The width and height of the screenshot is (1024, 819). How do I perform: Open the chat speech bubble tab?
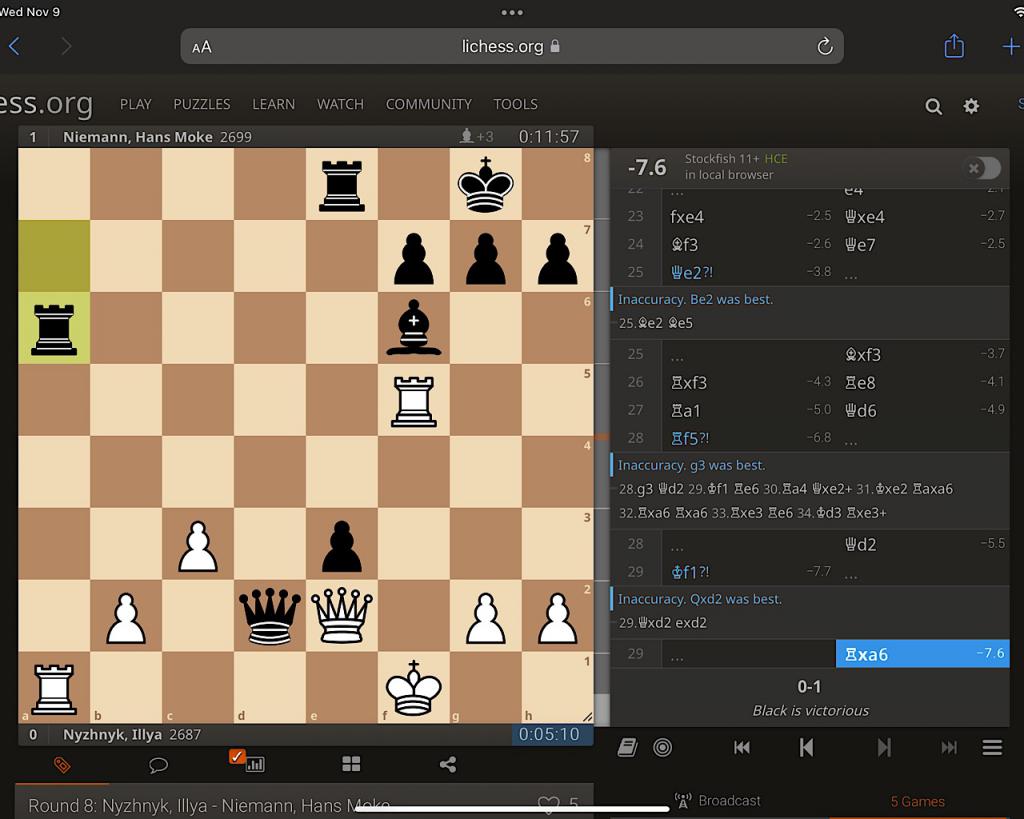coord(158,764)
